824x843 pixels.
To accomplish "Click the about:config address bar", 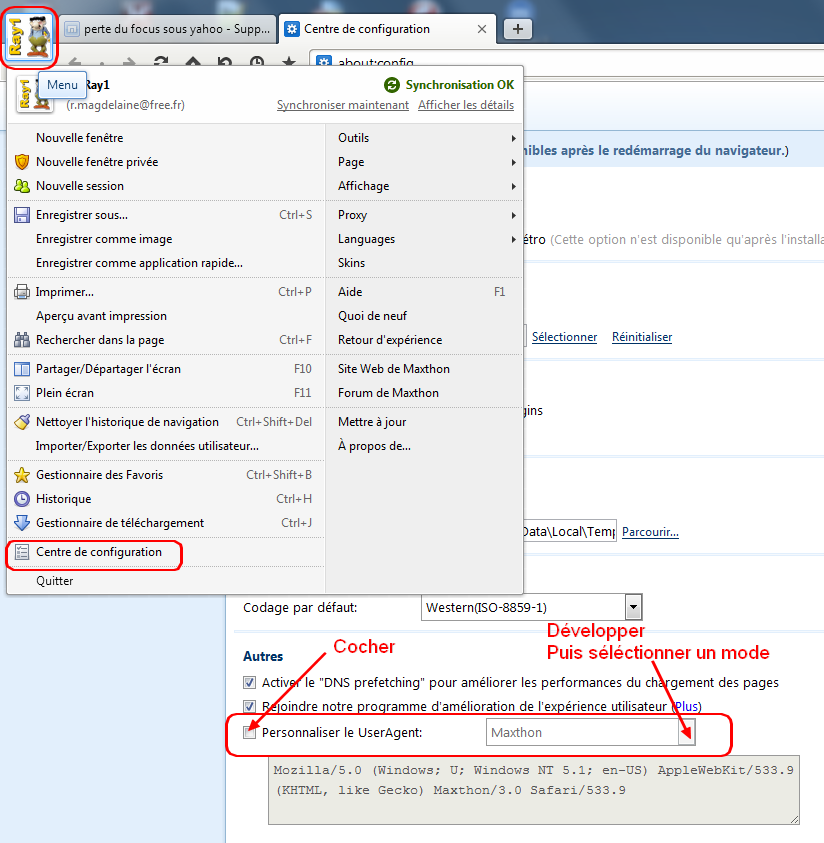I will [567, 61].
